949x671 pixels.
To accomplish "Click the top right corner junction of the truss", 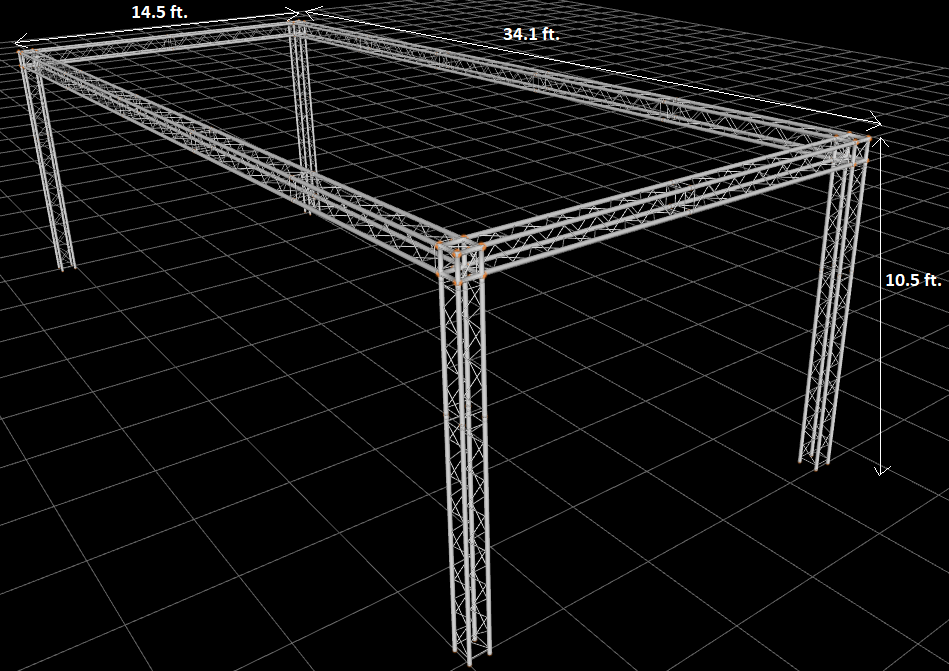I will pyautogui.click(x=852, y=148).
